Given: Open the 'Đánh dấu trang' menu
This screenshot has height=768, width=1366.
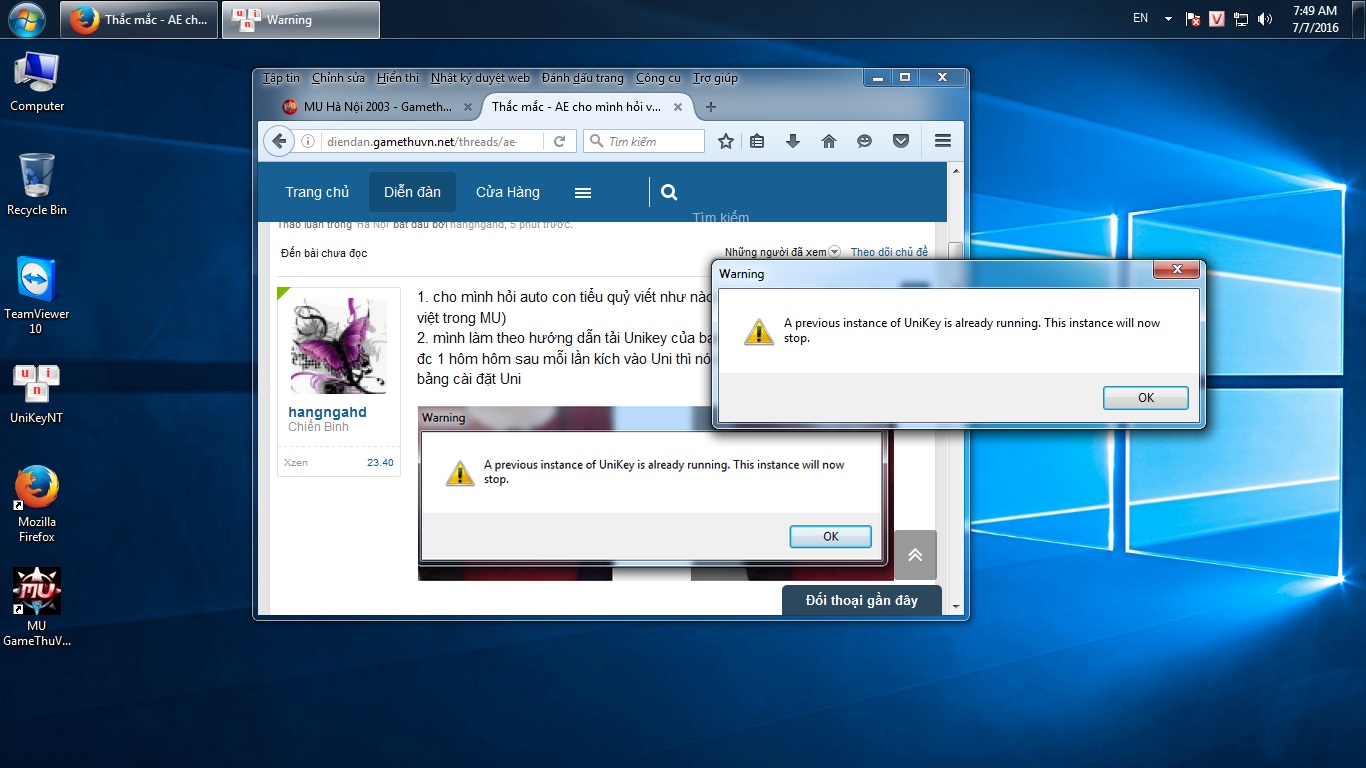Looking at the screenshot, I should [x=582, y=78].
